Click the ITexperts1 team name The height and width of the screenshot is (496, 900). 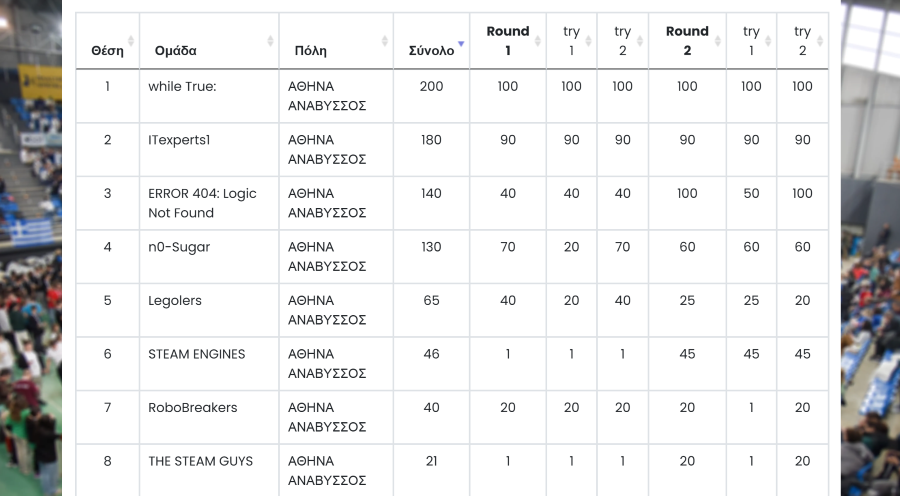[179, 140]
